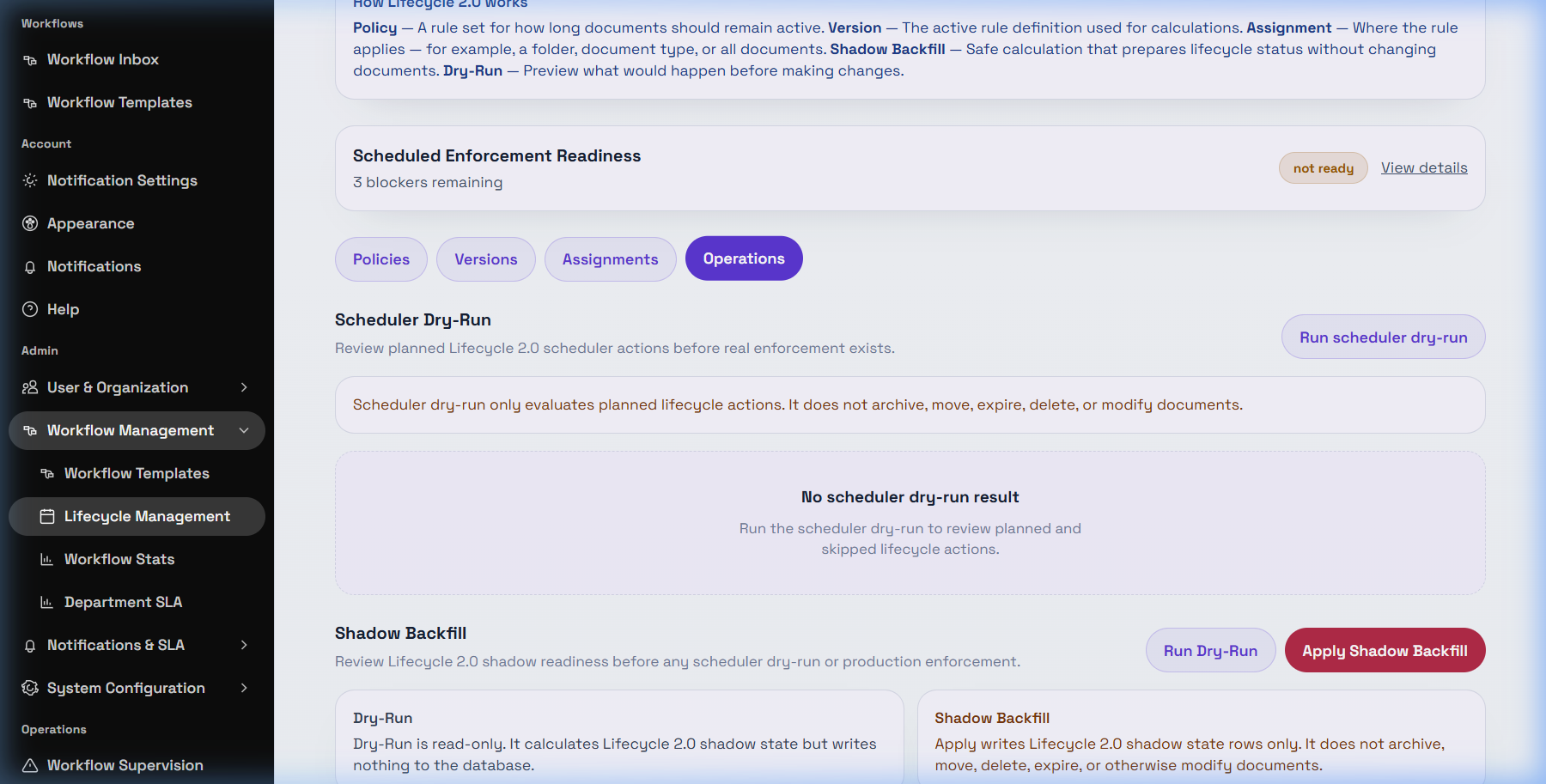
Task: Open Department SLA in sidebar
Action: click(124, 602)
